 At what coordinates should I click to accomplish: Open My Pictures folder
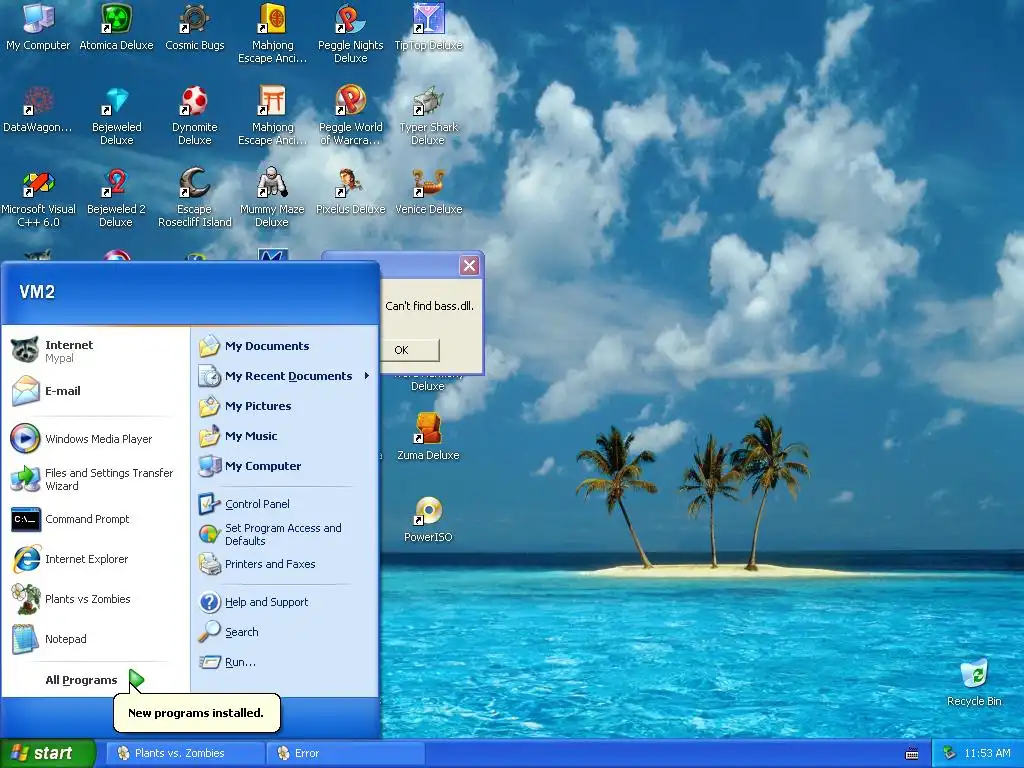(285, 406)
